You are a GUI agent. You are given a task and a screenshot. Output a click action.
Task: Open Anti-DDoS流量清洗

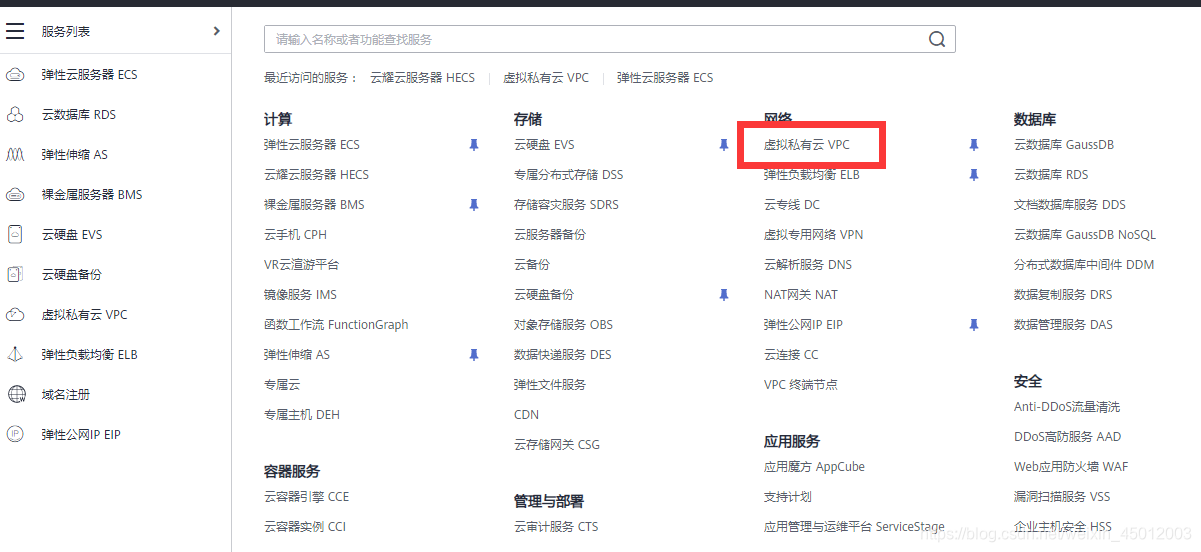pyautogui.click(x=1067, y=407)
